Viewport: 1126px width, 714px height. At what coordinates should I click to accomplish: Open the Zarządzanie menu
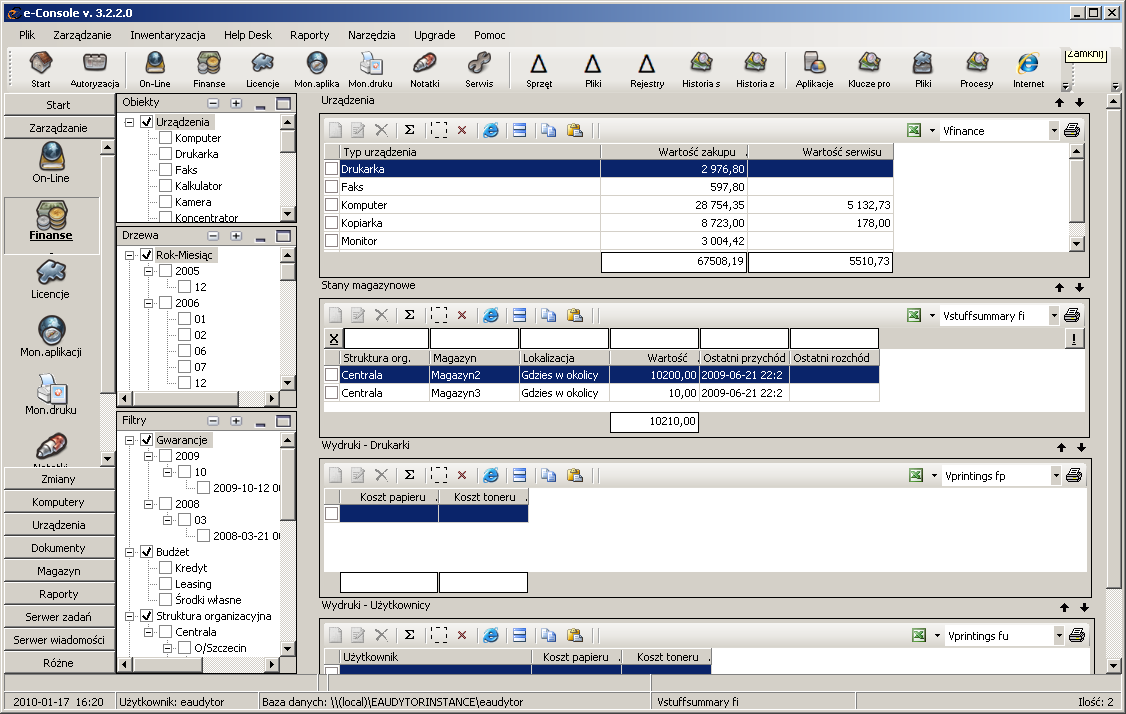pyautogui.click(x=83, y=34)
